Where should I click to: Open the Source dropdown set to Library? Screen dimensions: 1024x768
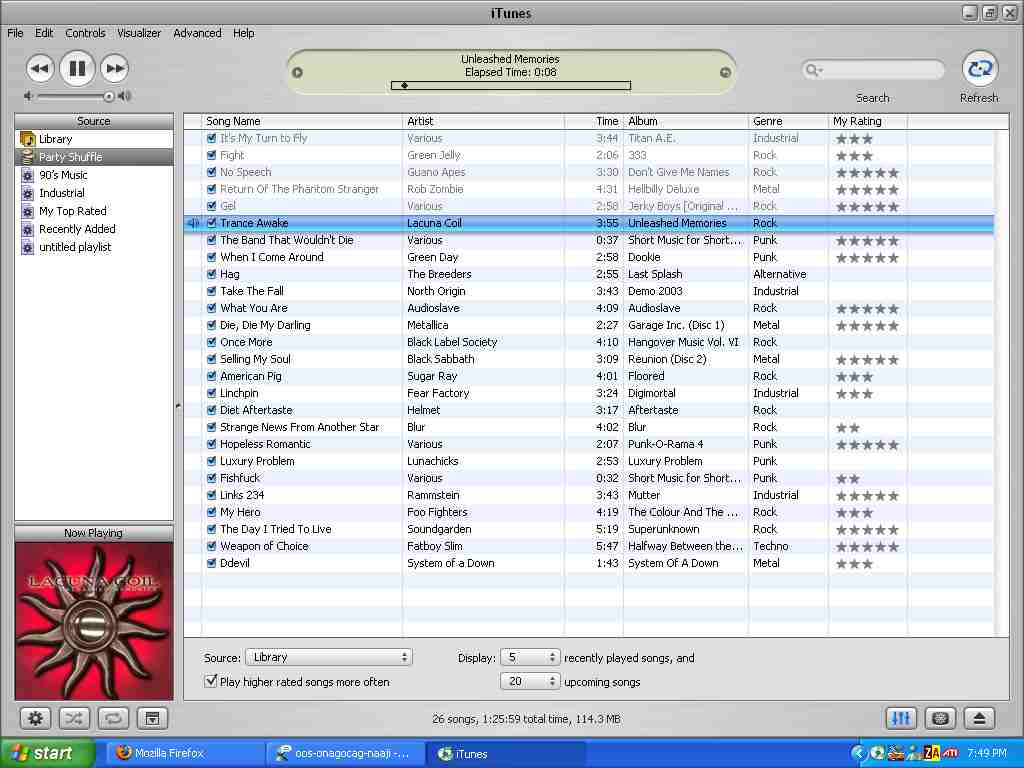[328, 657]
